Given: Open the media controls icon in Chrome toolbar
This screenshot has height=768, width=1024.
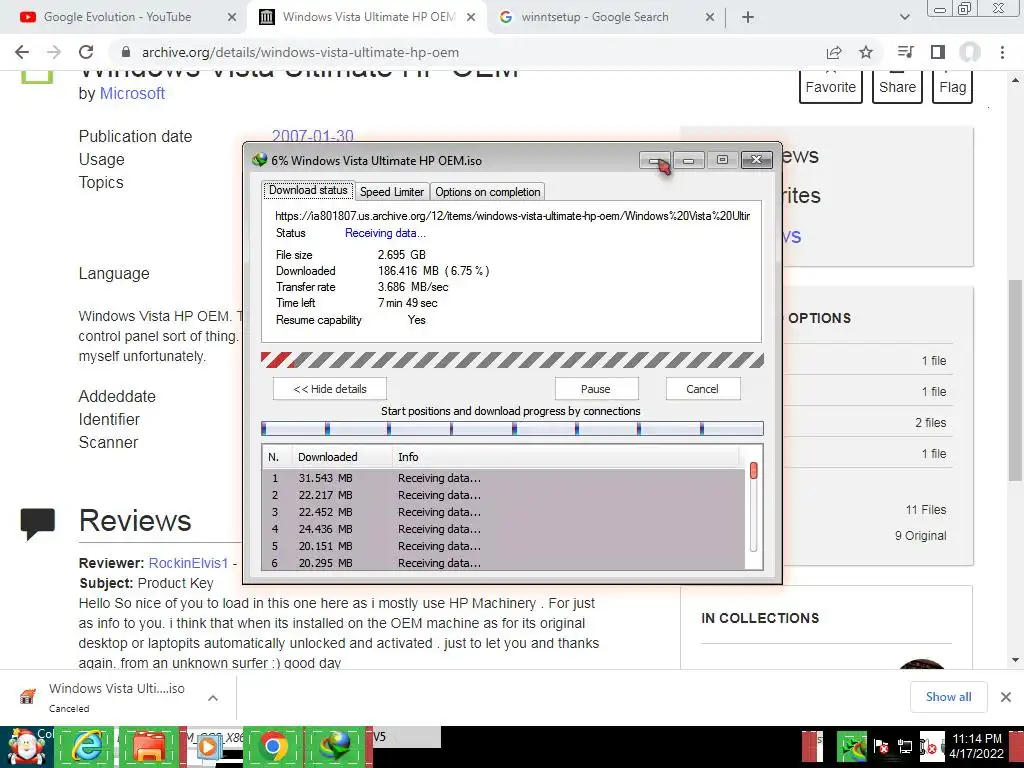Looking at the screenshot, I should (905, 52).
